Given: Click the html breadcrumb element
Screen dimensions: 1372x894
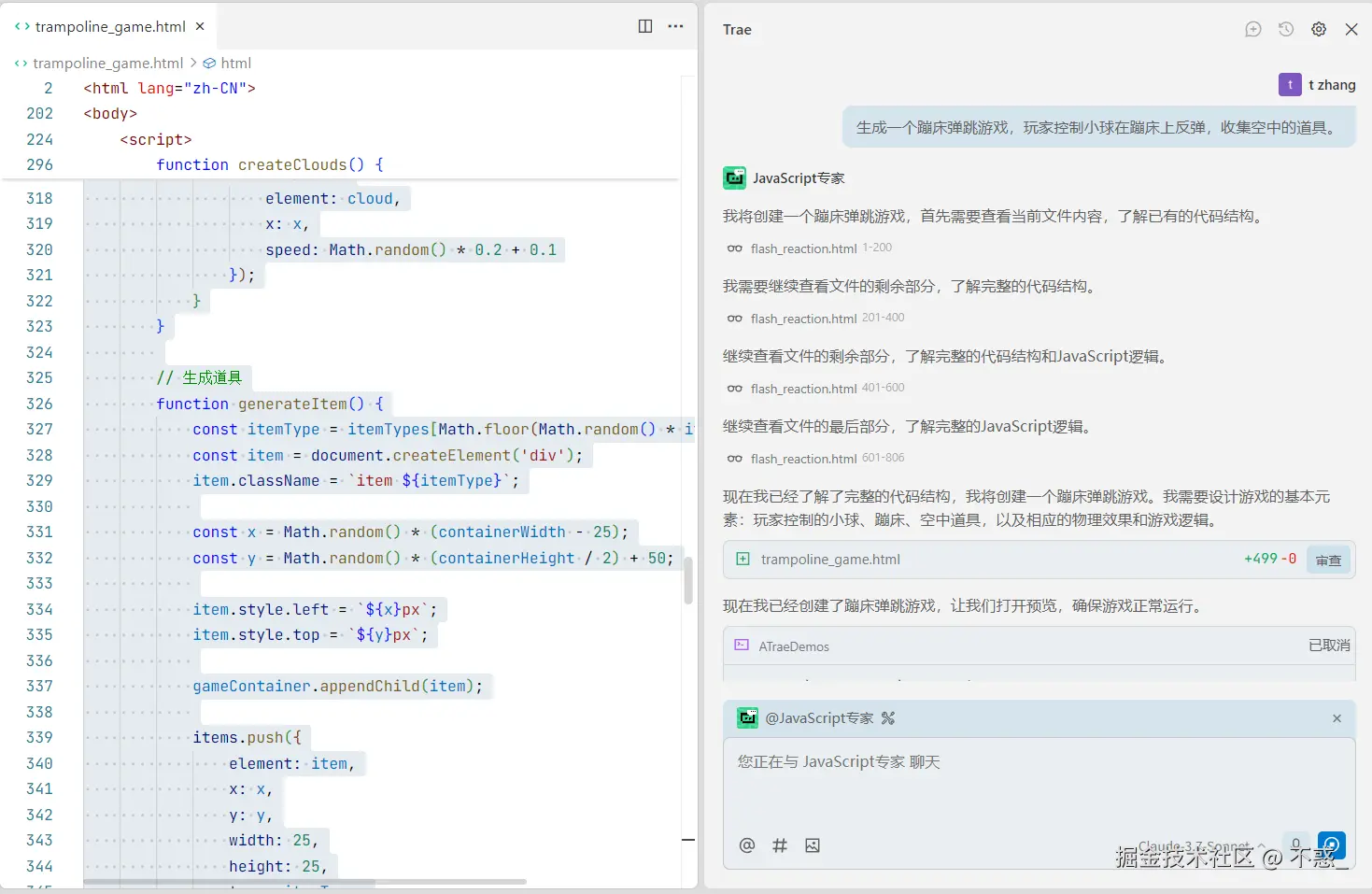Looking at the screenshot, I should pyautogui.click(x=235, y=63).
